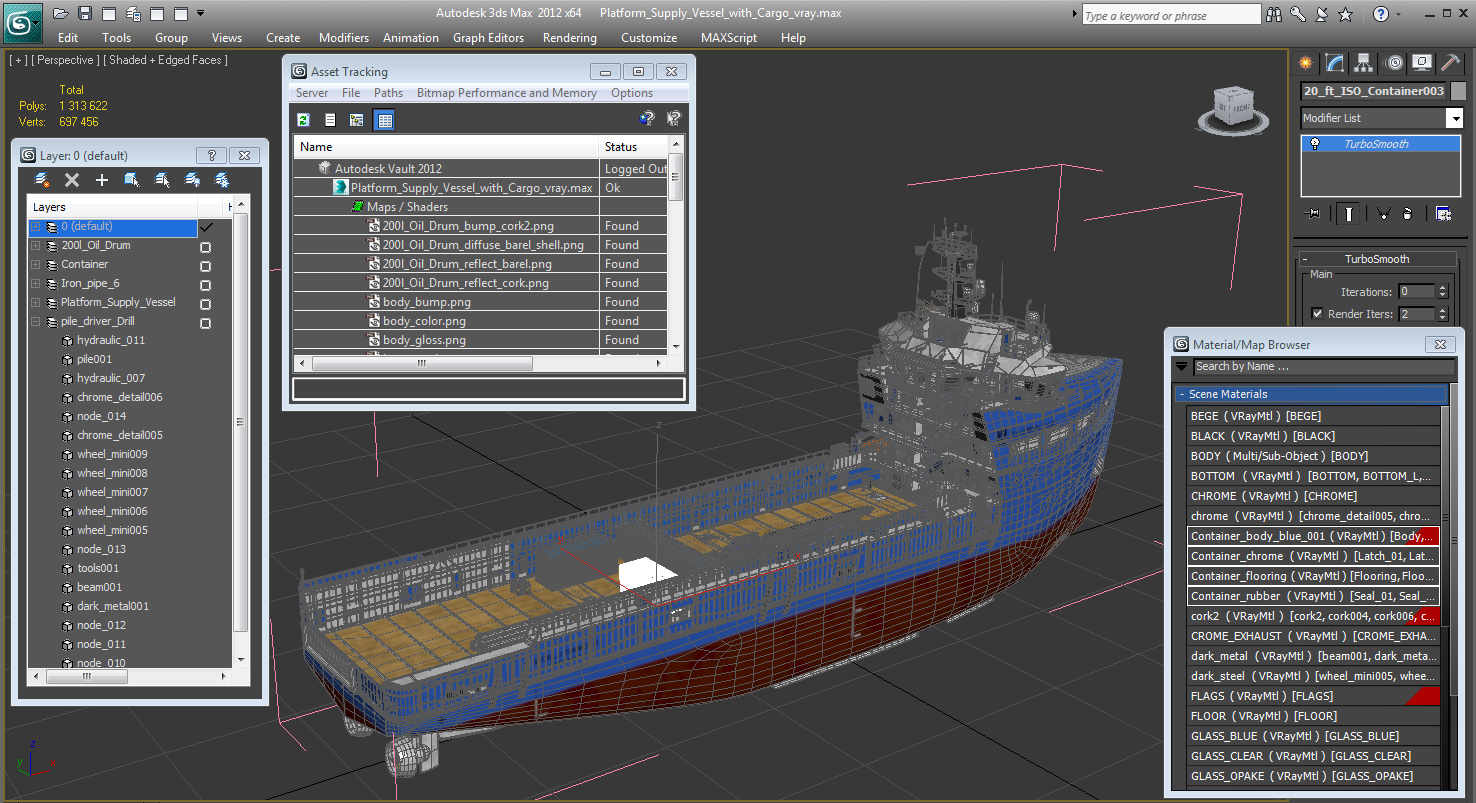
Task: Click Add Selected Objects plus icon in Layer dialog
Action: (x=102, y=180)
